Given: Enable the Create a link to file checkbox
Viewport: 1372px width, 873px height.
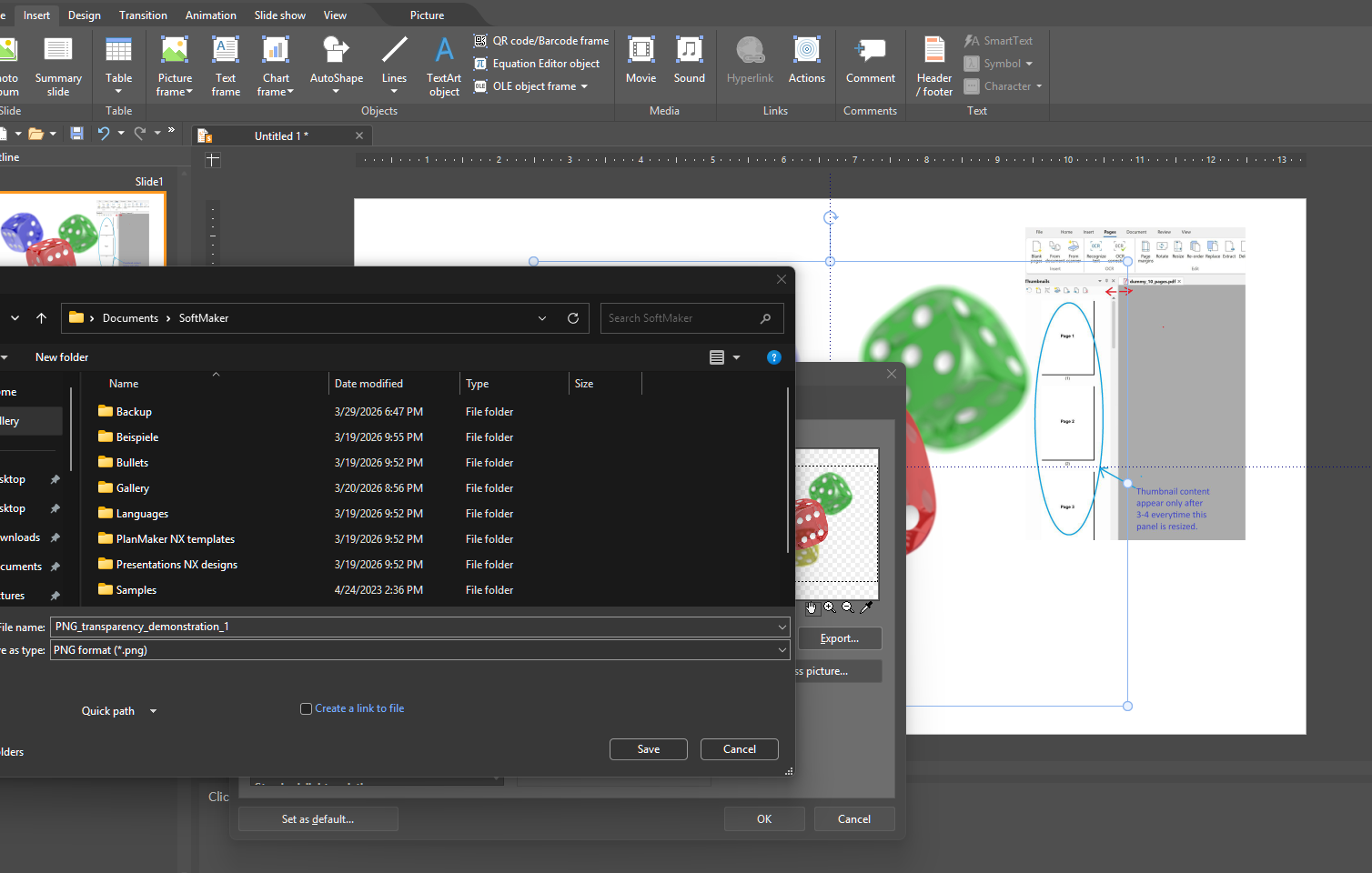Looking at the screenshot, I should pos(307,709).
